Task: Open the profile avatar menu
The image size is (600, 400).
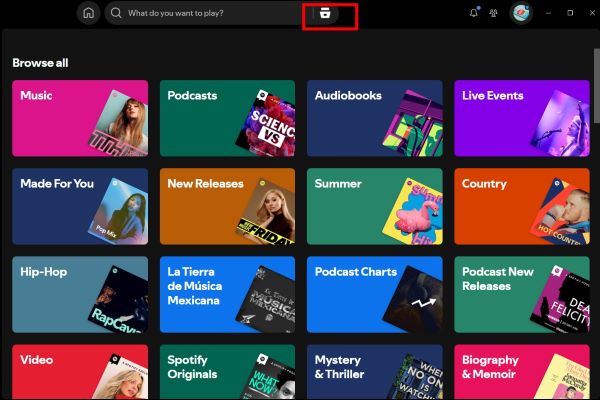Action: 521,13
